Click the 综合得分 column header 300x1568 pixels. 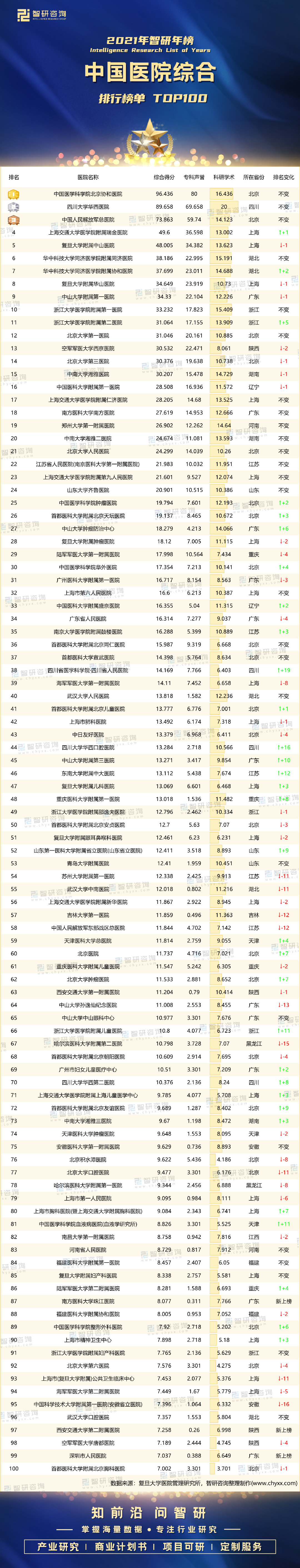click(x=164, y=177)
